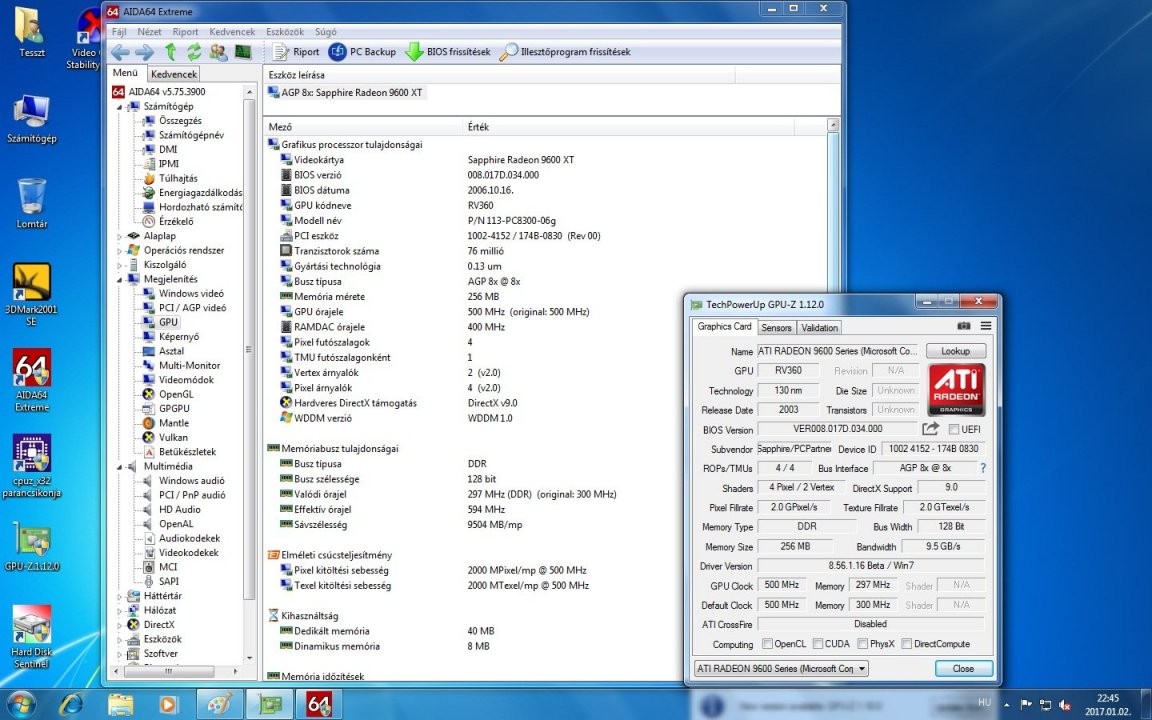The image size is (1152, 720).
Task: Open the Súgó menu
Action: [325, 32]
